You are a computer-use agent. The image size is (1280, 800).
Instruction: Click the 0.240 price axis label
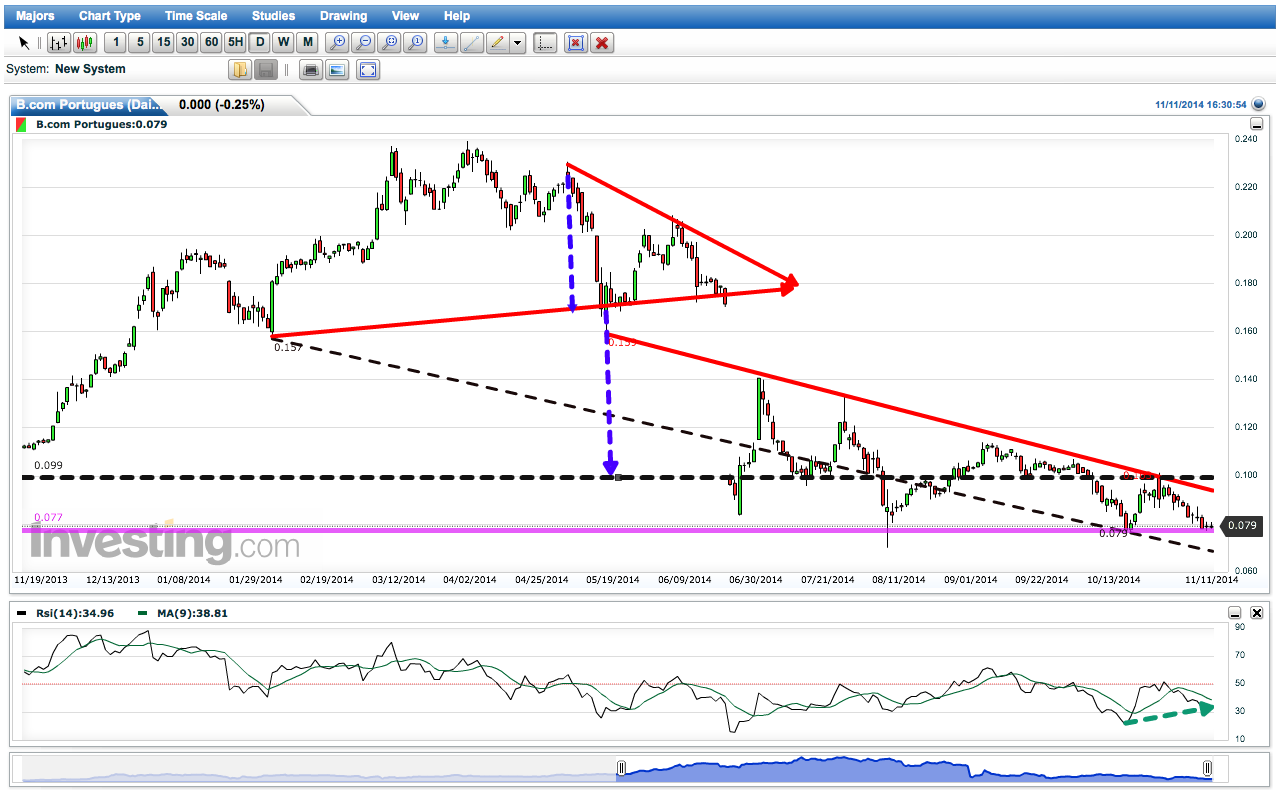coord(1245,139)
